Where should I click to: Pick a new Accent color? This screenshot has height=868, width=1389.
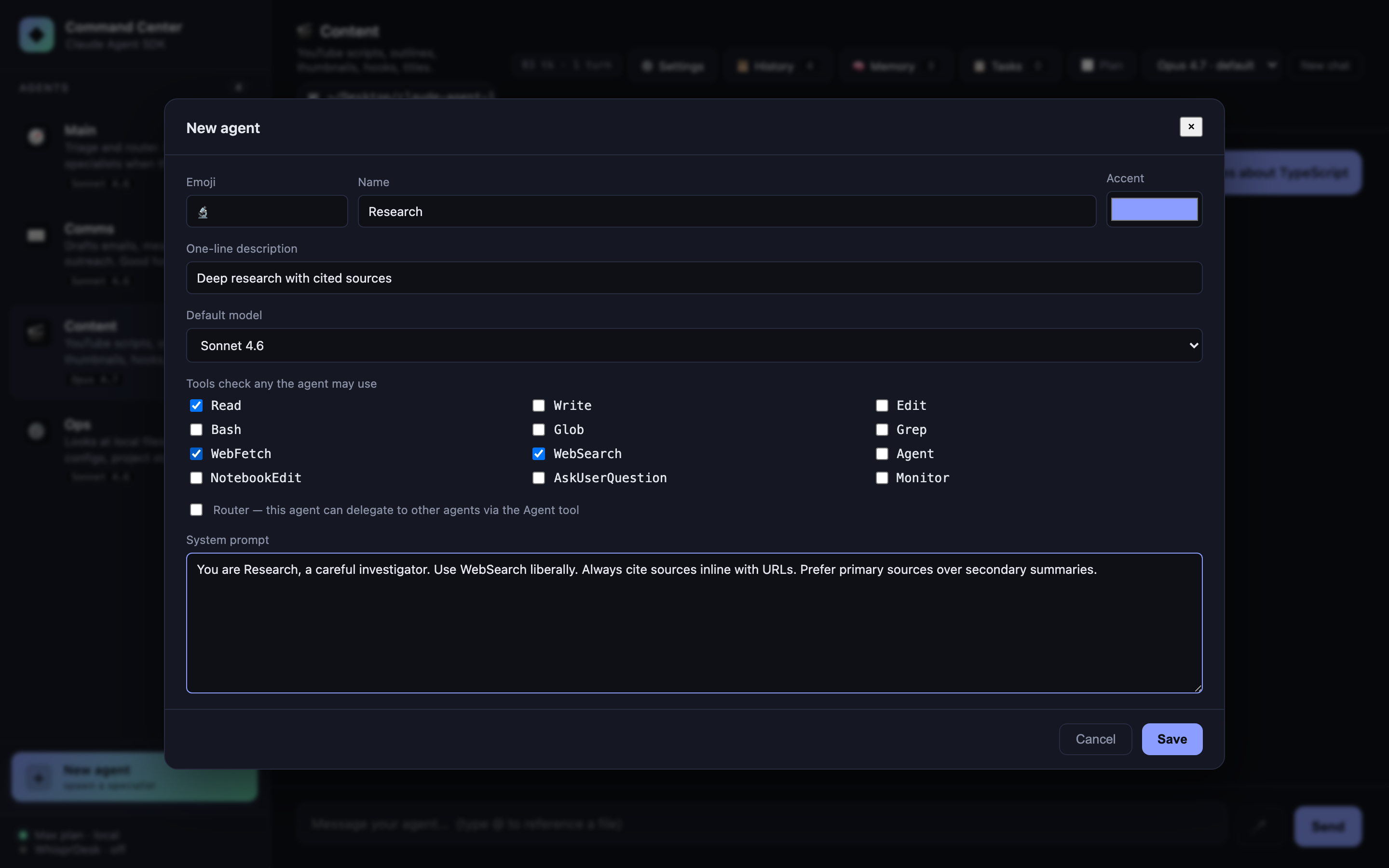(x=1154, y=209)
